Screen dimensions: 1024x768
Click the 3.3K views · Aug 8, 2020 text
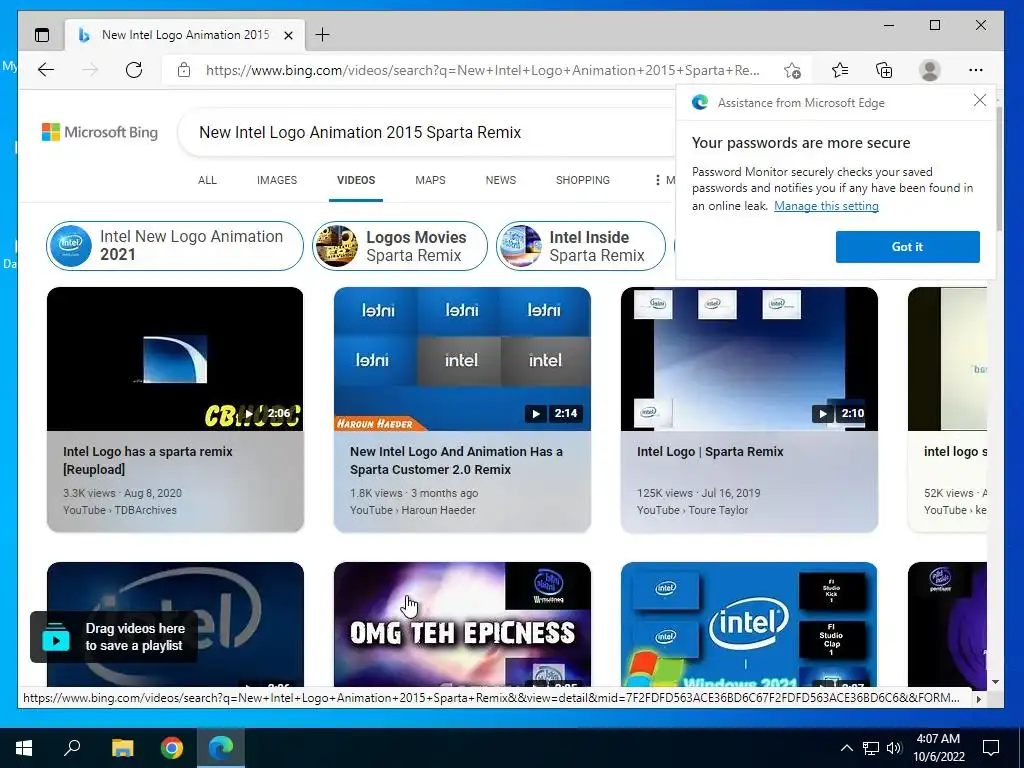pos(122,493)
